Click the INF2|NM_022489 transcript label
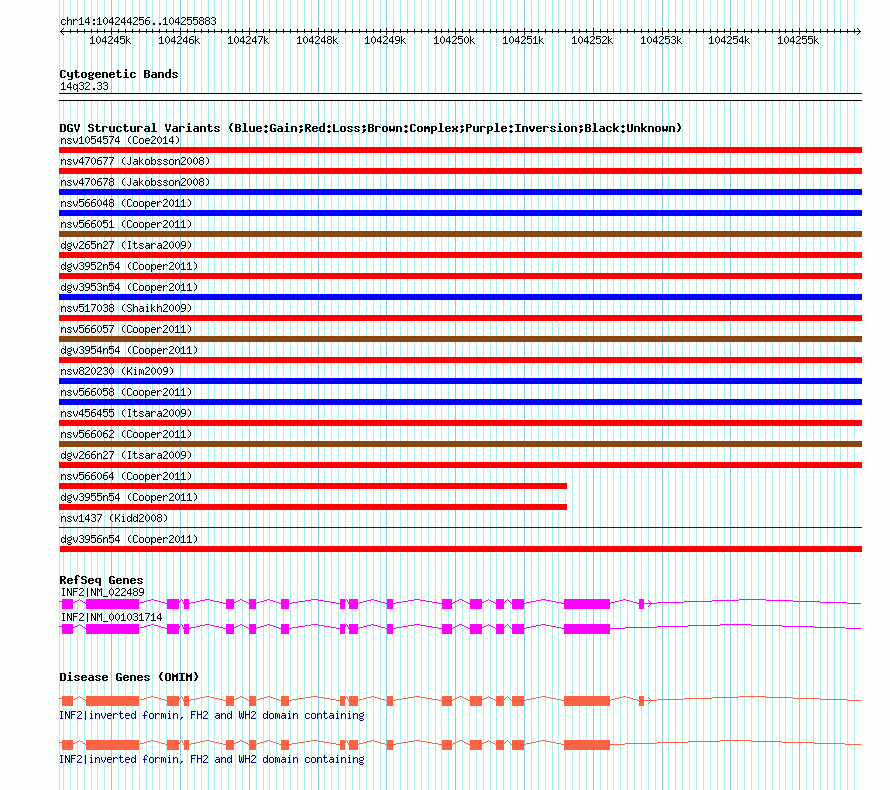Image resolution: width=890 pixels, height=790 pixels. (103, 592)
